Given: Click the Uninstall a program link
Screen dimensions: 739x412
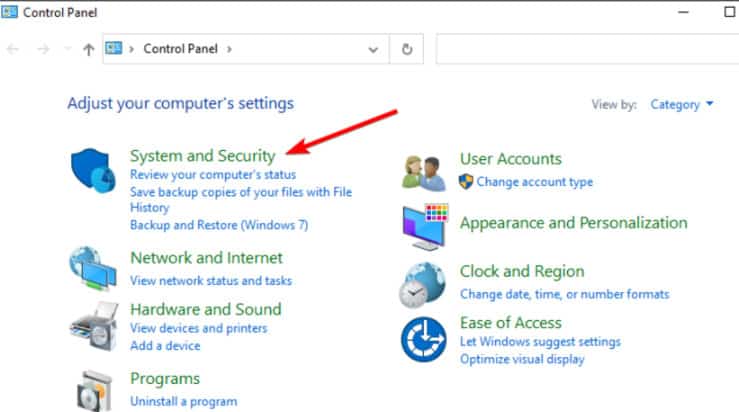Looking at the screenshot, I should (x=183, y=401).
